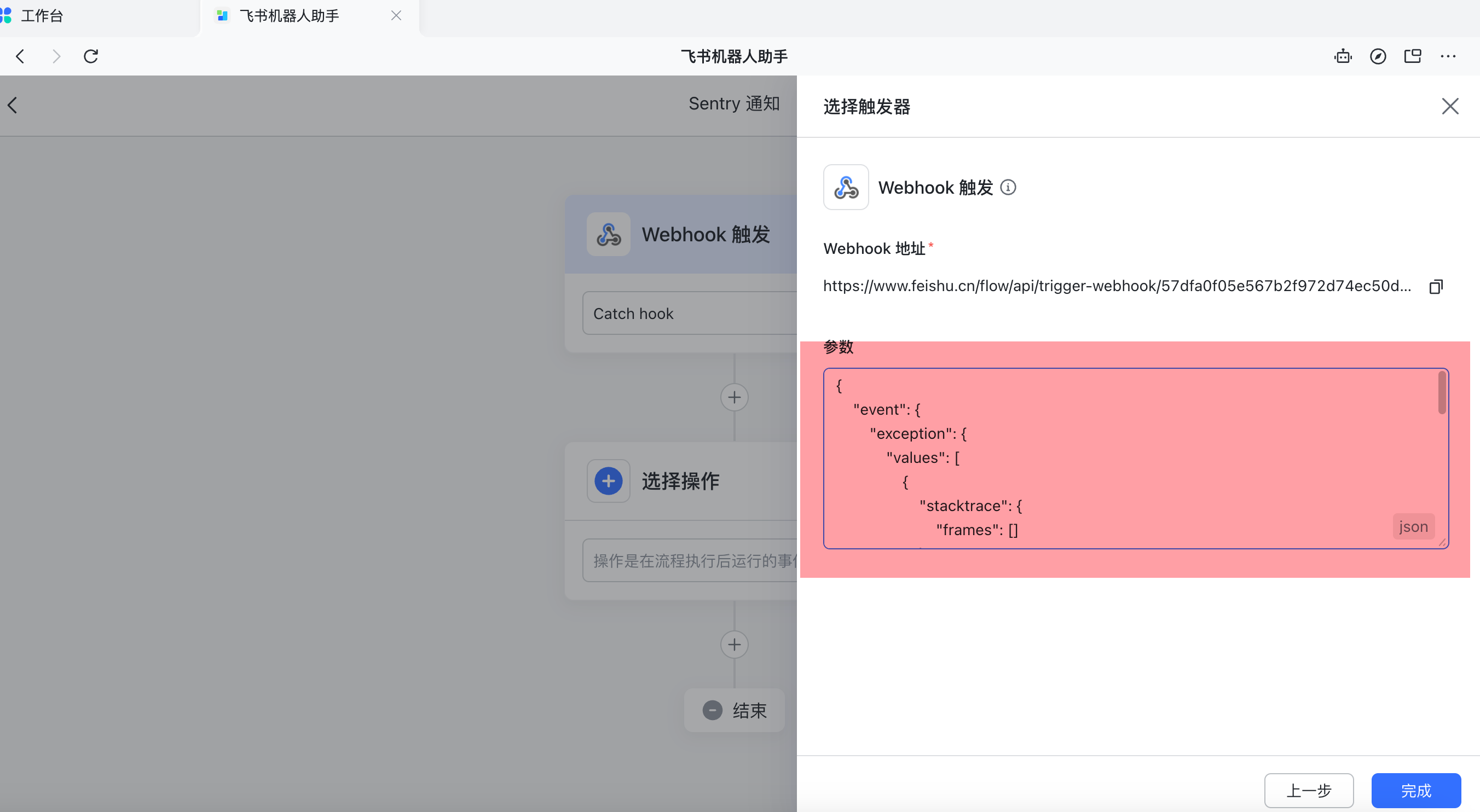Copy the Webhook address

(x=1436, y=287)
